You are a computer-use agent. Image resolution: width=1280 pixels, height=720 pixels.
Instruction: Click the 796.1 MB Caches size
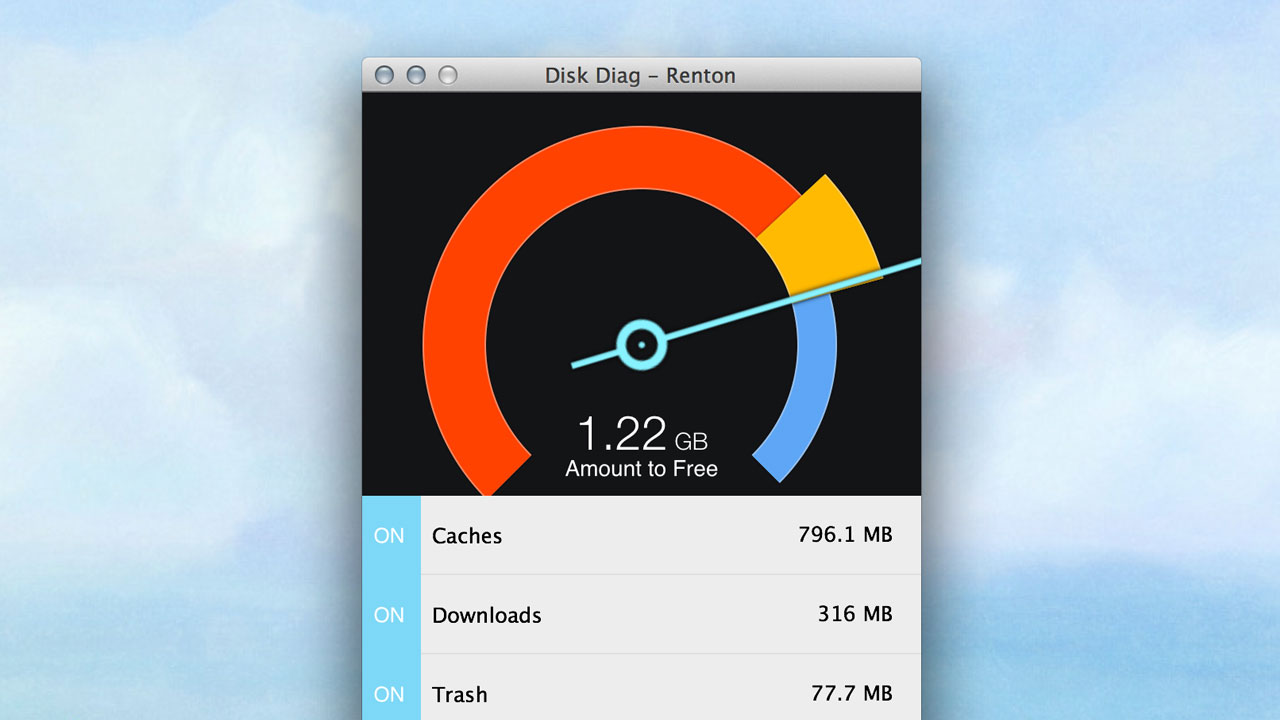coord(845,535)
